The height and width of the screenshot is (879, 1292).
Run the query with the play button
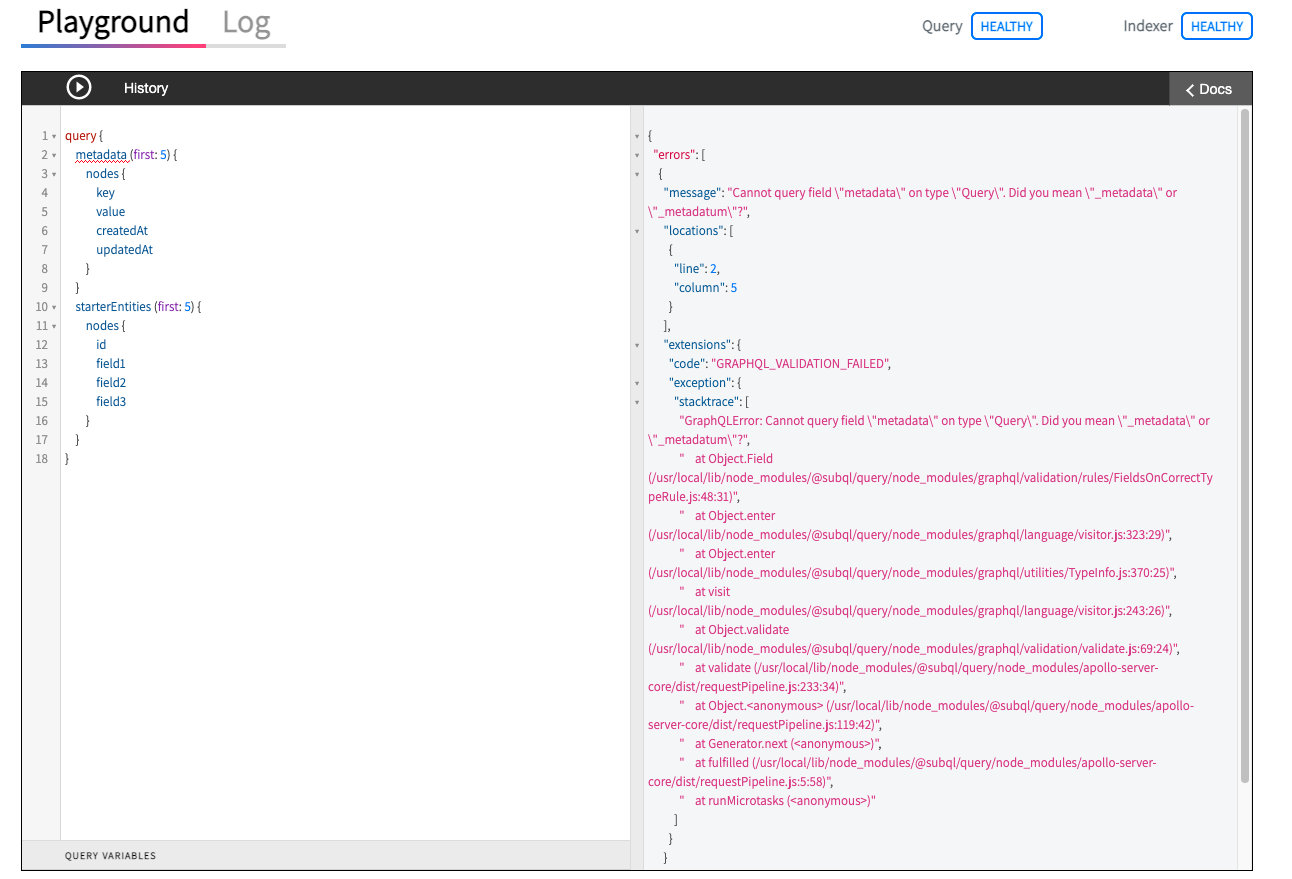tap(79, 88)
